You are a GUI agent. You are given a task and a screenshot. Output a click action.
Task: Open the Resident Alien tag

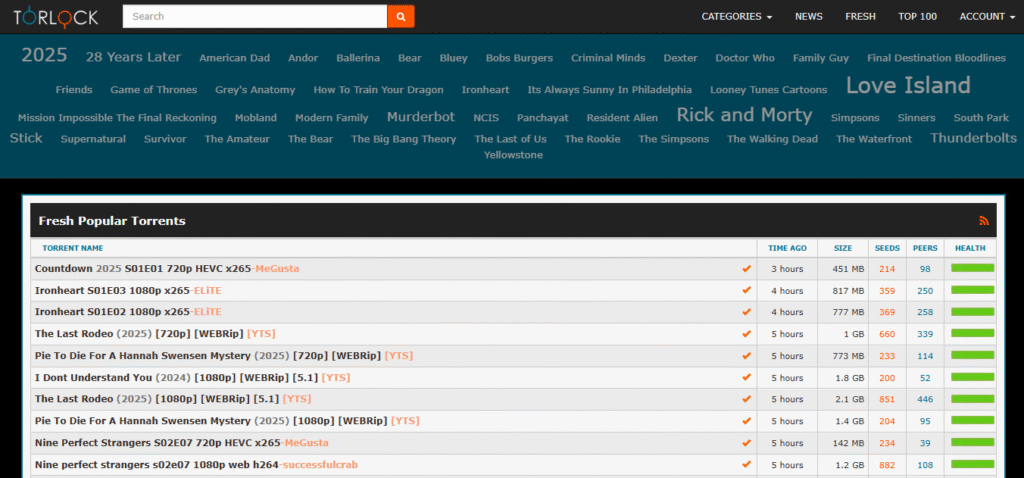622,118
